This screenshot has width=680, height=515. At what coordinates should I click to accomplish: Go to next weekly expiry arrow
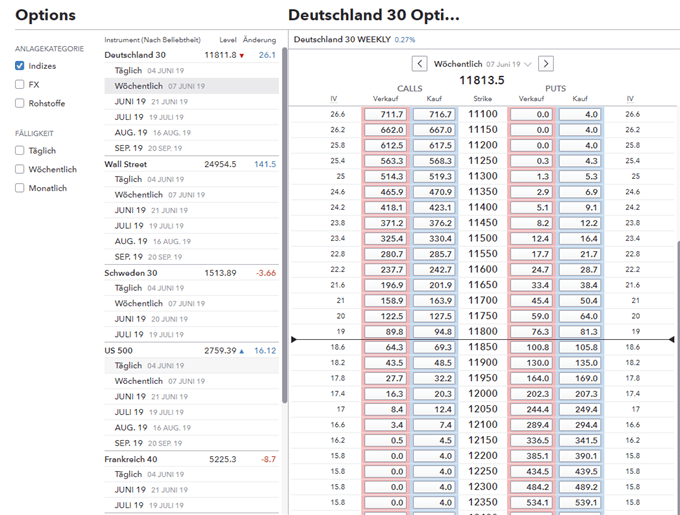(546, 64)
